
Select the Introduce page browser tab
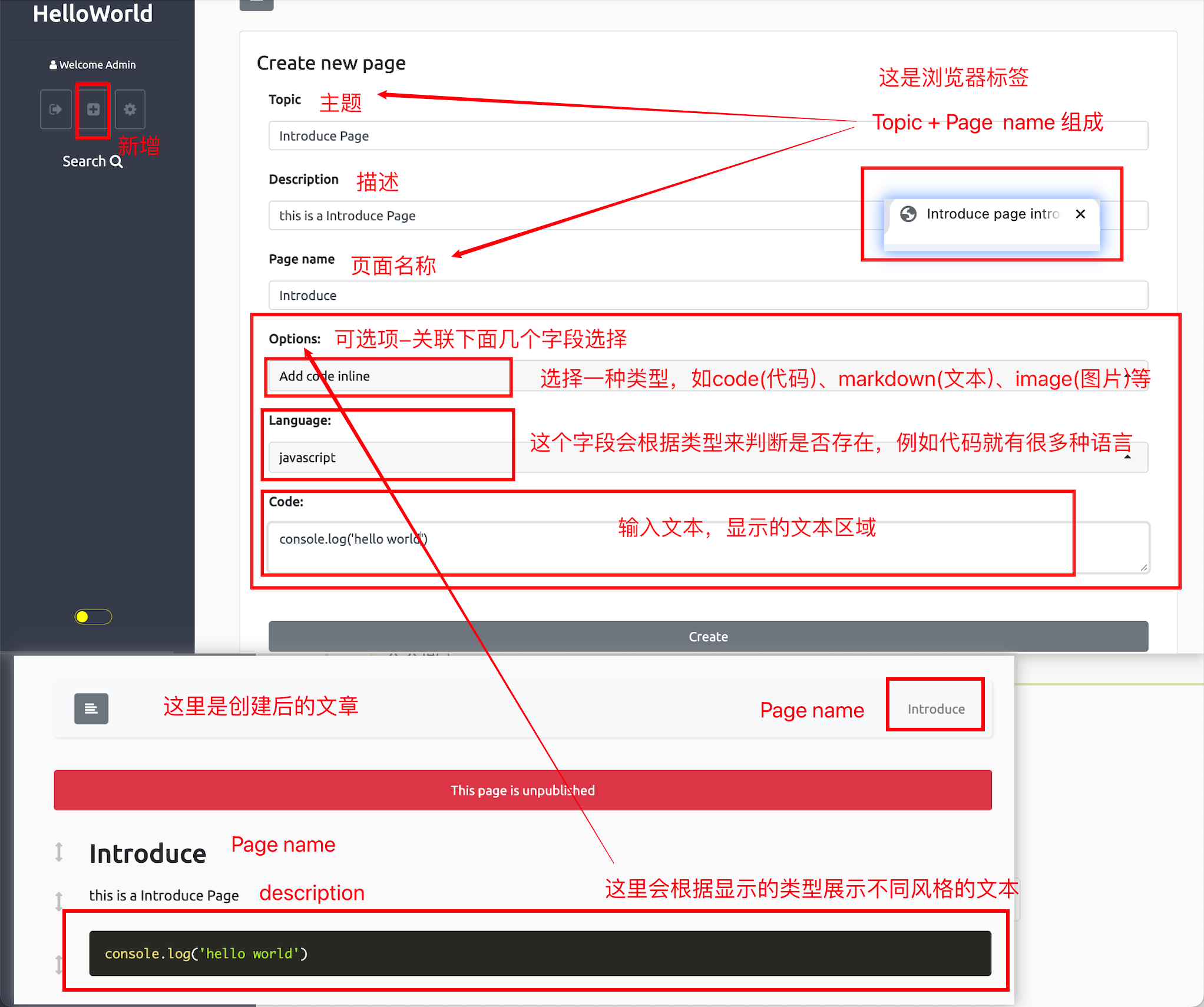(x=992, y=214)
